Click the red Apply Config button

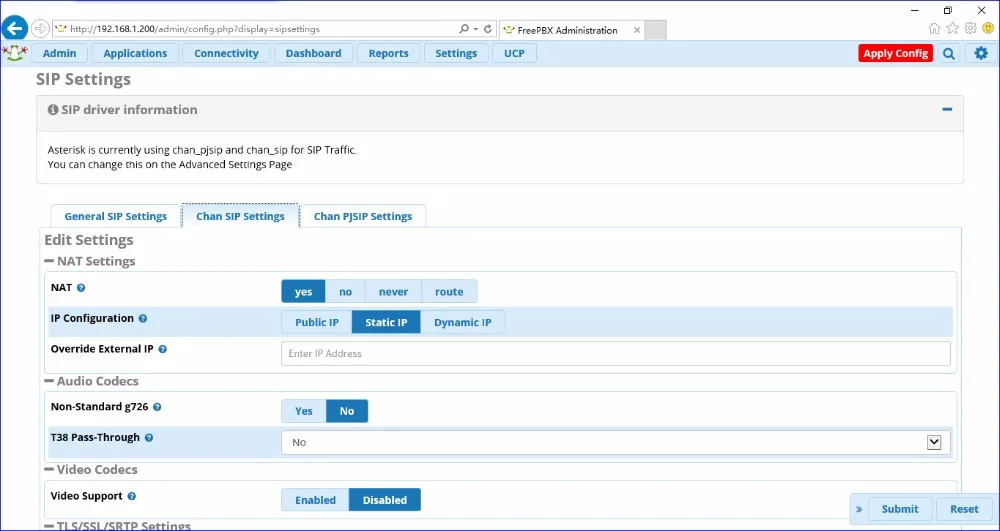(895, 54)
